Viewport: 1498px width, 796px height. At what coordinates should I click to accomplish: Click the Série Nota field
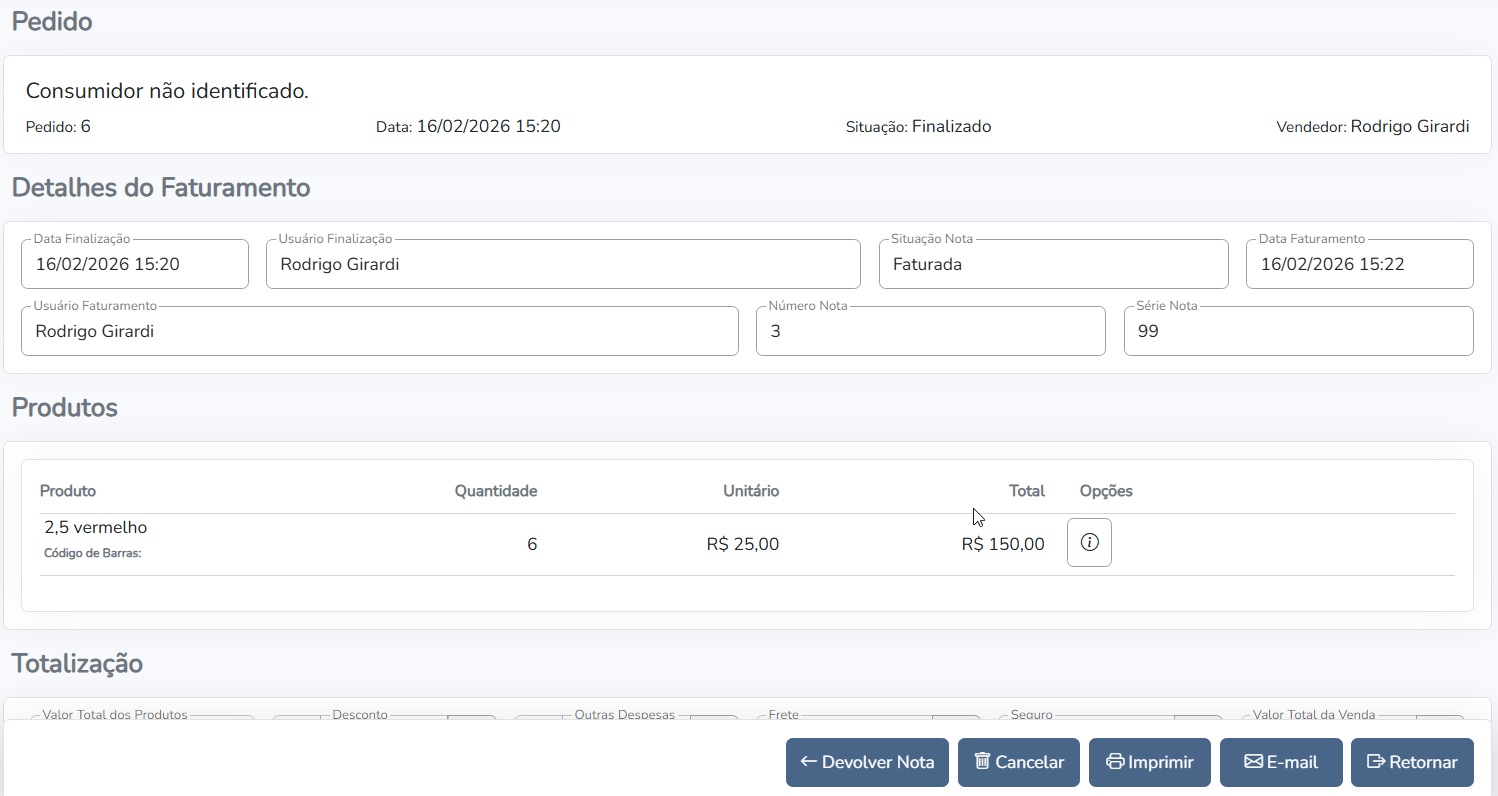click(1297, 331)
